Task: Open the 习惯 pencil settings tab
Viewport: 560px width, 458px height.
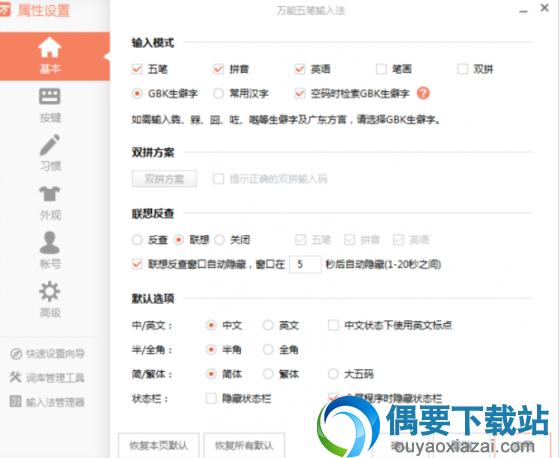Action: pos(50,154)
